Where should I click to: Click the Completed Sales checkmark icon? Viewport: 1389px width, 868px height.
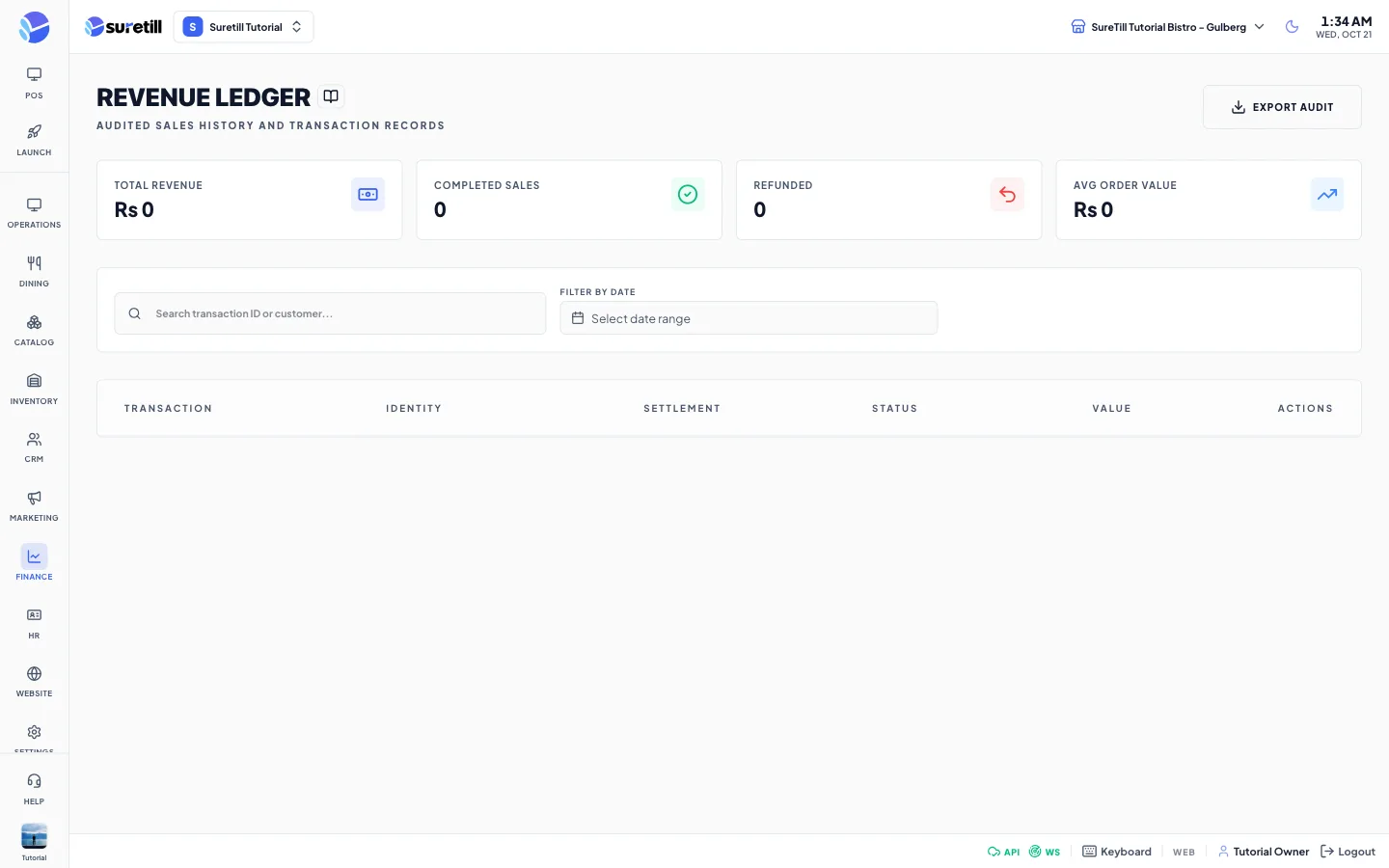688,195
